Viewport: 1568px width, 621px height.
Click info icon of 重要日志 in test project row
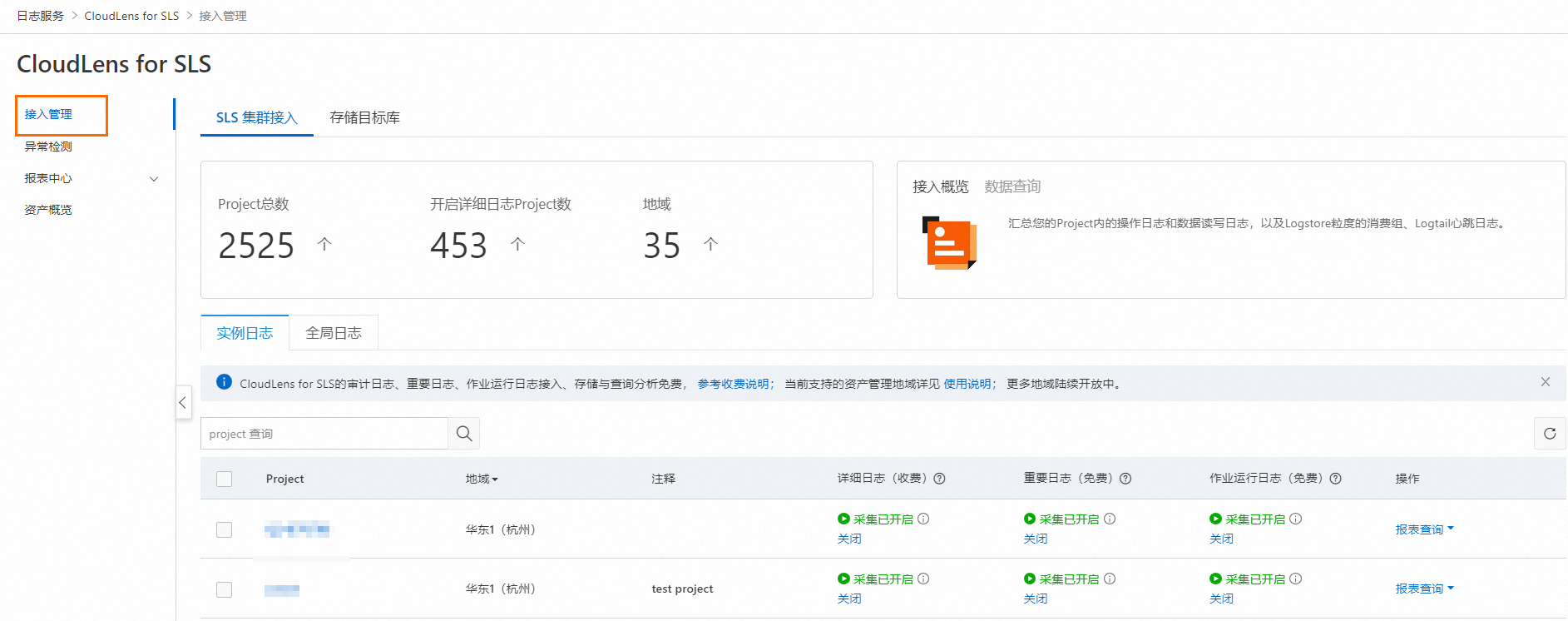(1110, 579)
